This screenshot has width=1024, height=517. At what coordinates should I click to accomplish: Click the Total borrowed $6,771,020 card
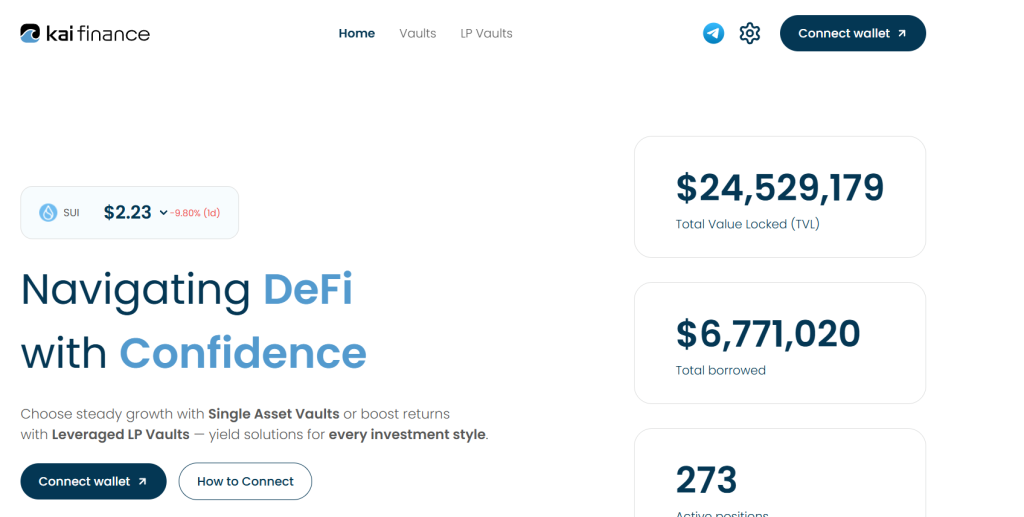coord(779,343)
